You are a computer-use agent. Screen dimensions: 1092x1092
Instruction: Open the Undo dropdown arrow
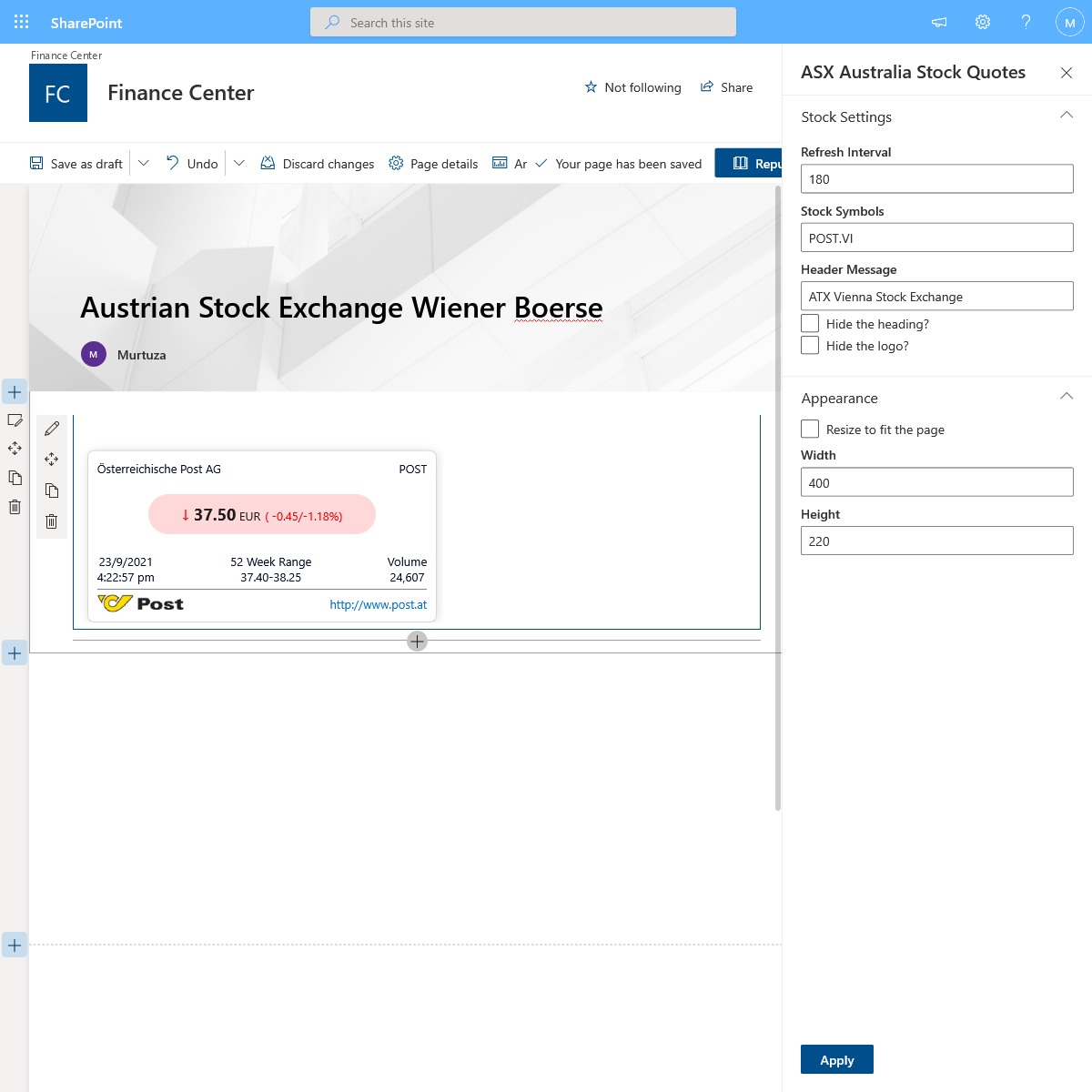(x=239, y=163)
